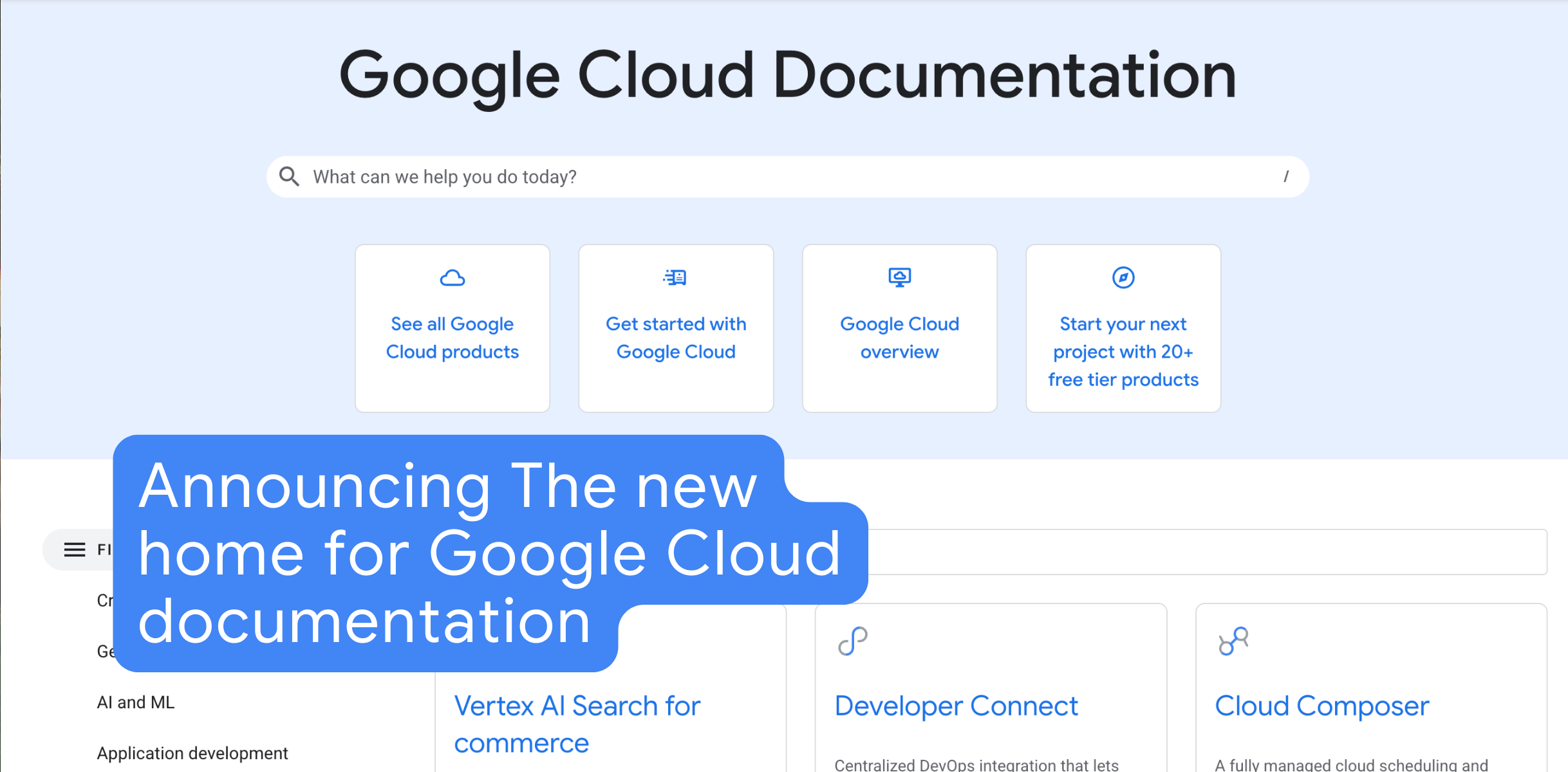Viewport: 1568px width, 772px height.
Task: Click the magnifying glass in the search bar
Action: [289, 176]
